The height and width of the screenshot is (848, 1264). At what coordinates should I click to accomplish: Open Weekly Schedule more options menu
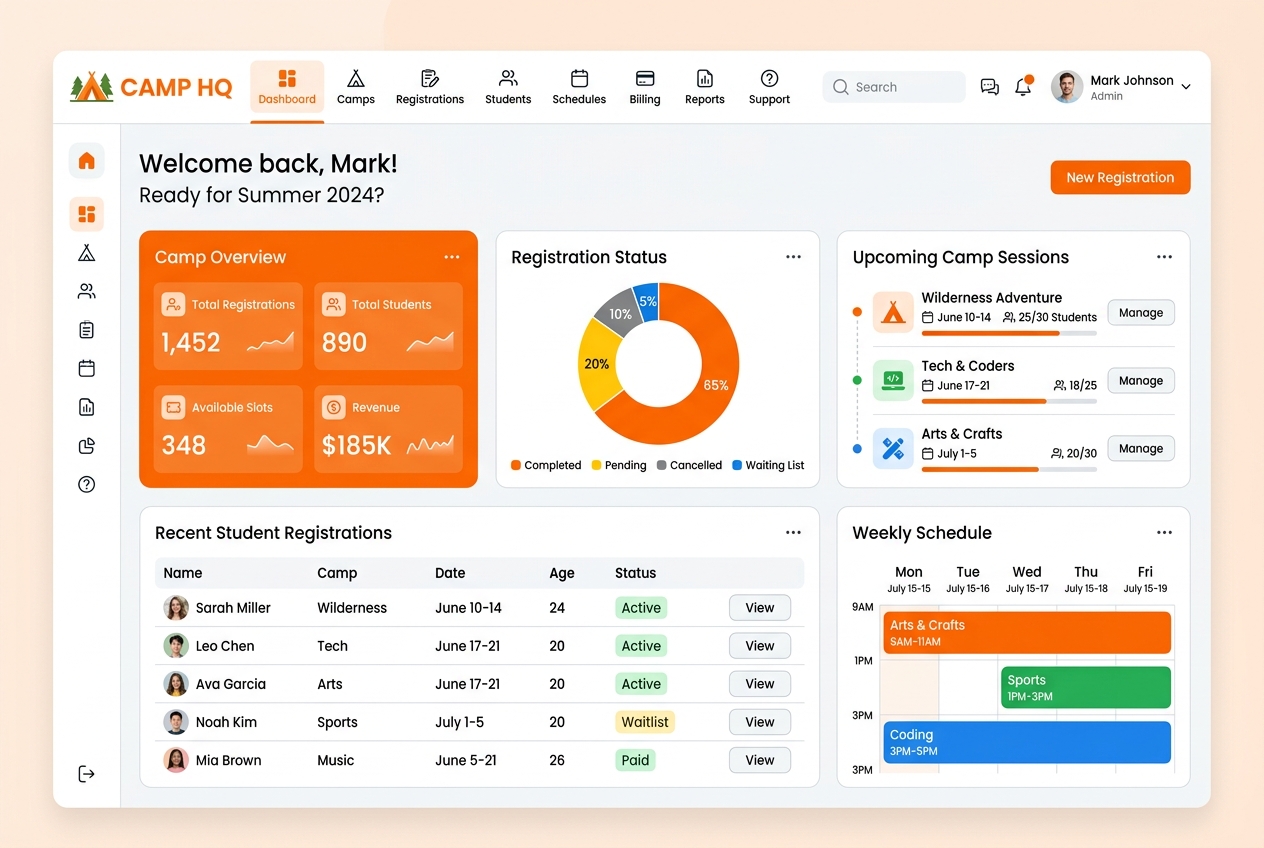tap(1164, 533)
